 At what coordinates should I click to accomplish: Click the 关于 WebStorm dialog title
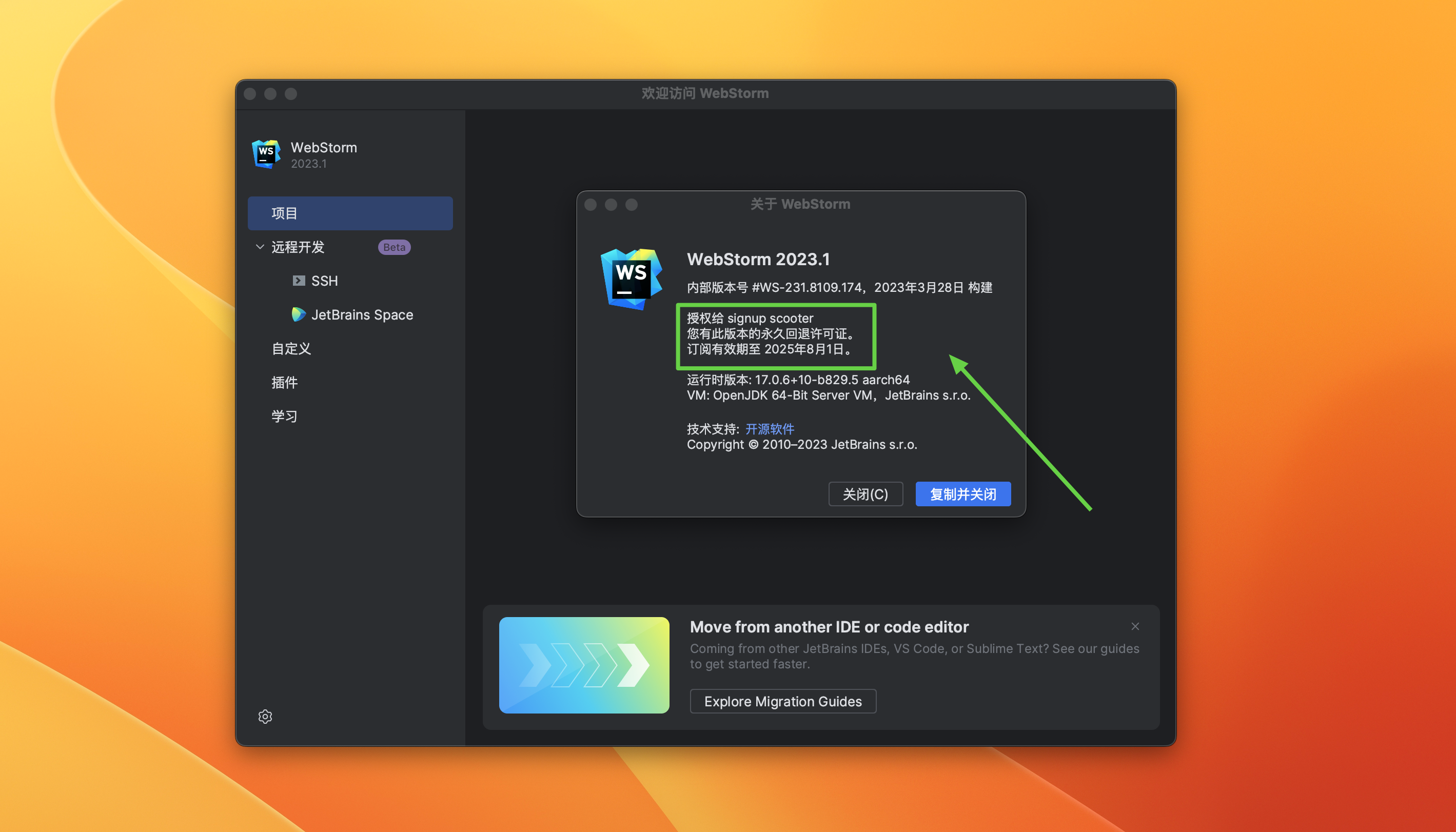(x=800, y=204)
